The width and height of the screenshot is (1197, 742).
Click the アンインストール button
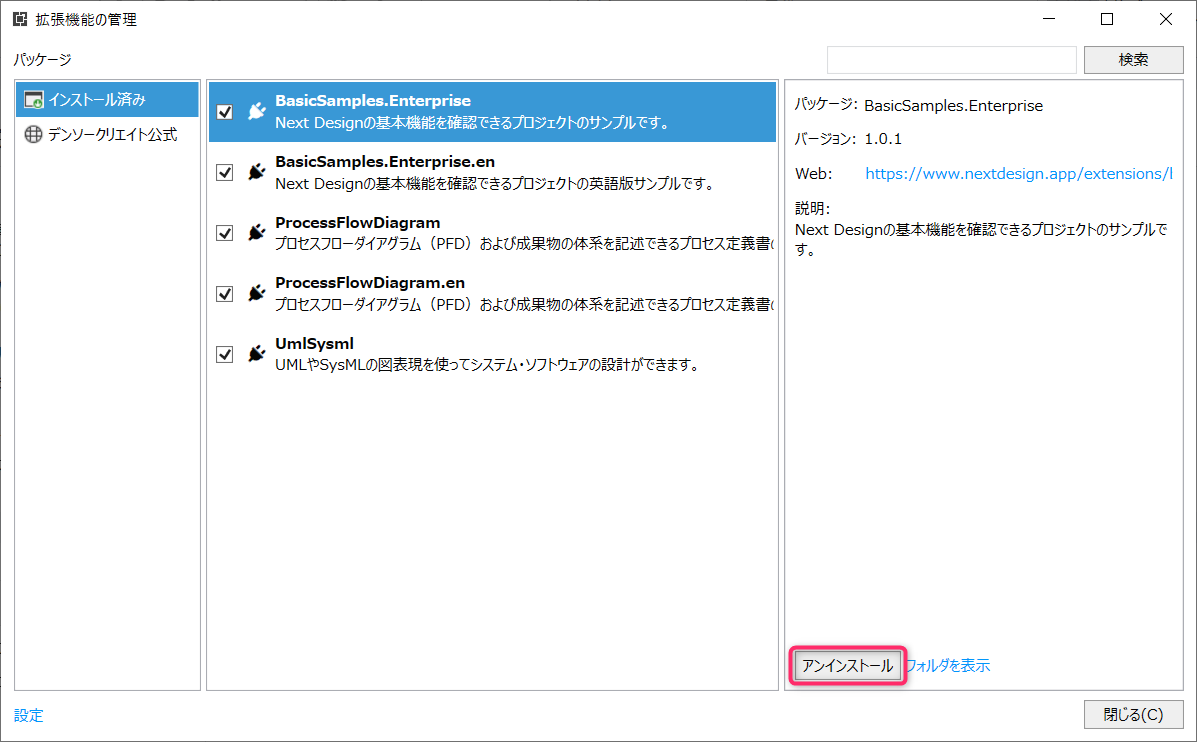(x=847, y=666)
